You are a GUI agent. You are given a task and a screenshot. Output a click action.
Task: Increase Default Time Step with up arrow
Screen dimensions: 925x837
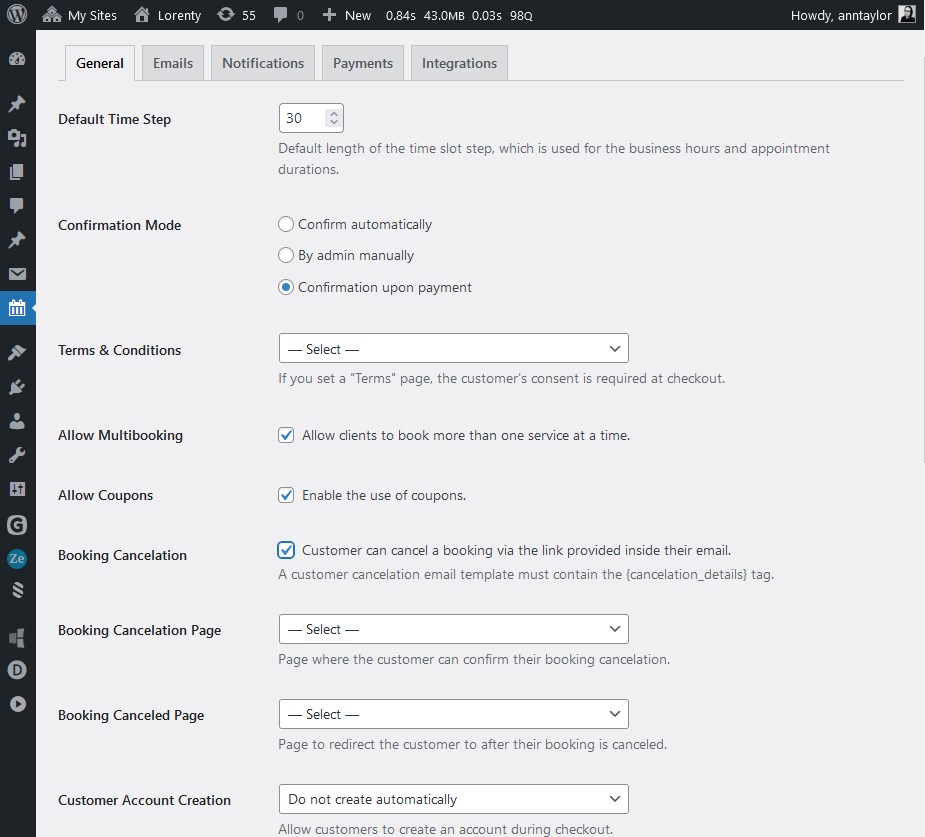334,113
